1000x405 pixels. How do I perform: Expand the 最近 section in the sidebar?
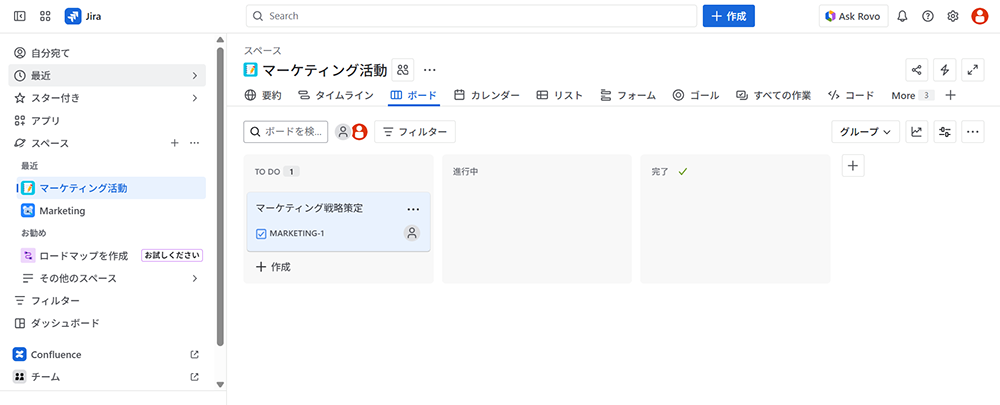pyautogui.click(x=194, y=75)
